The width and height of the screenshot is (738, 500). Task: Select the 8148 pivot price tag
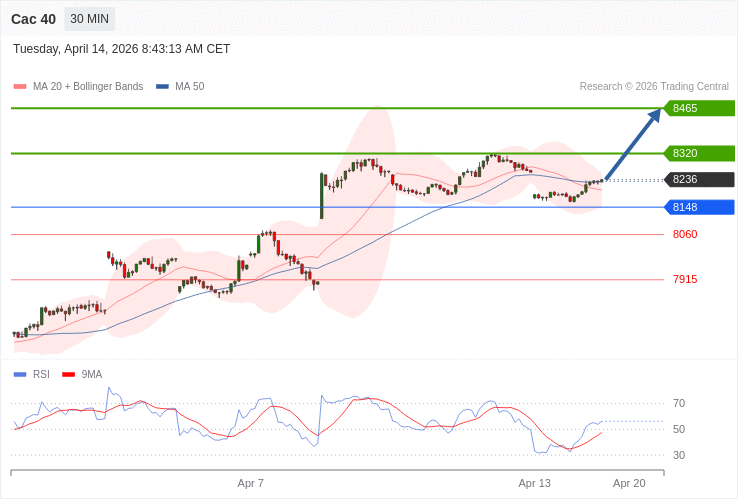click(x=699, y=207)
